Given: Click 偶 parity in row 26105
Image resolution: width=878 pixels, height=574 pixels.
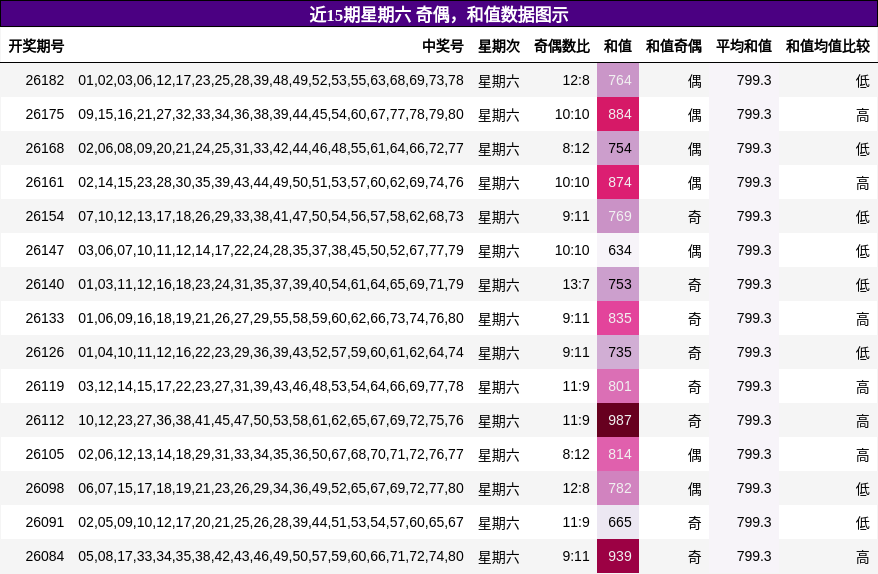Looking at the screenshot, I should 694,455.
